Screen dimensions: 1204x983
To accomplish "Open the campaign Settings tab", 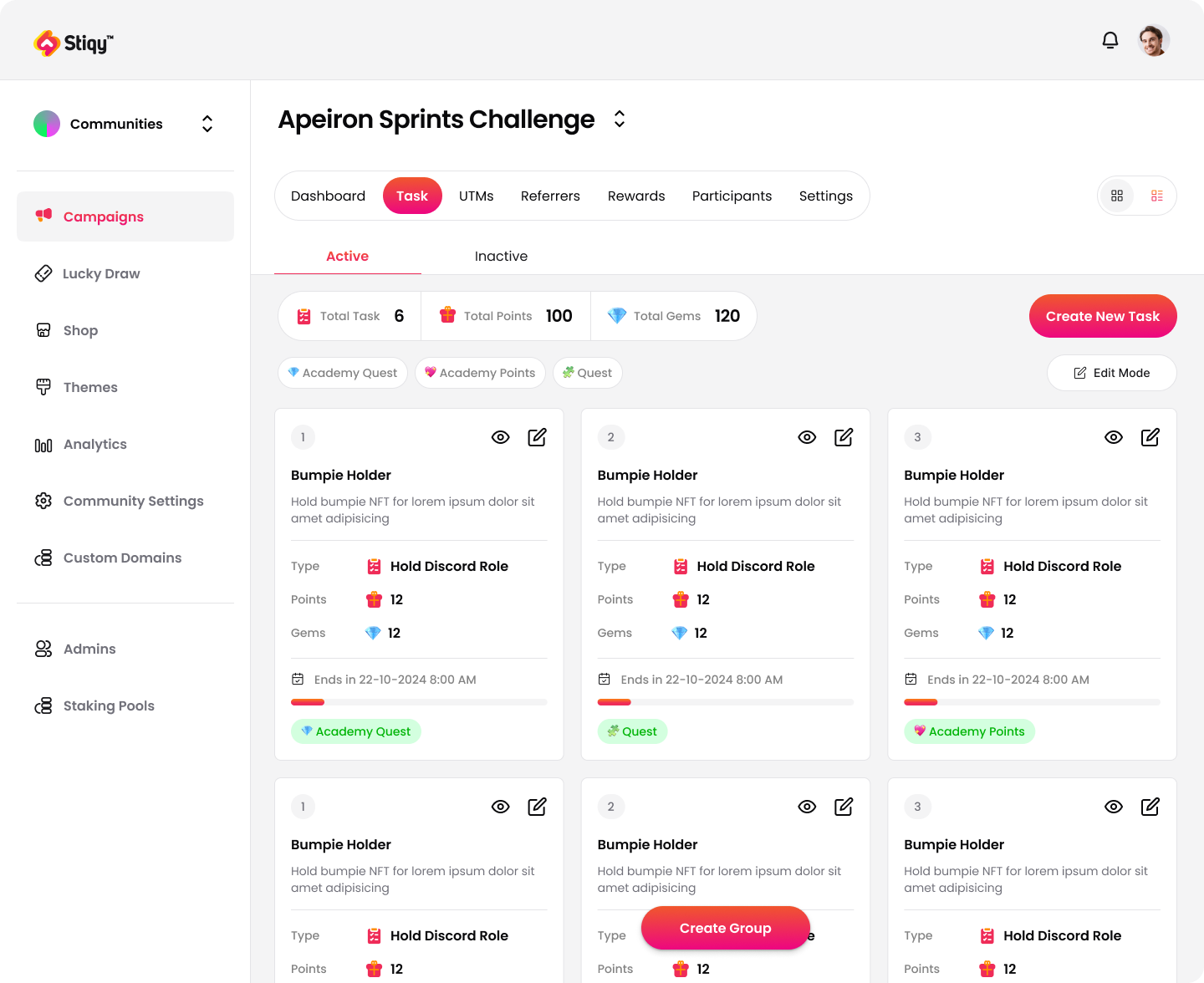I will [x=826, y=196].
